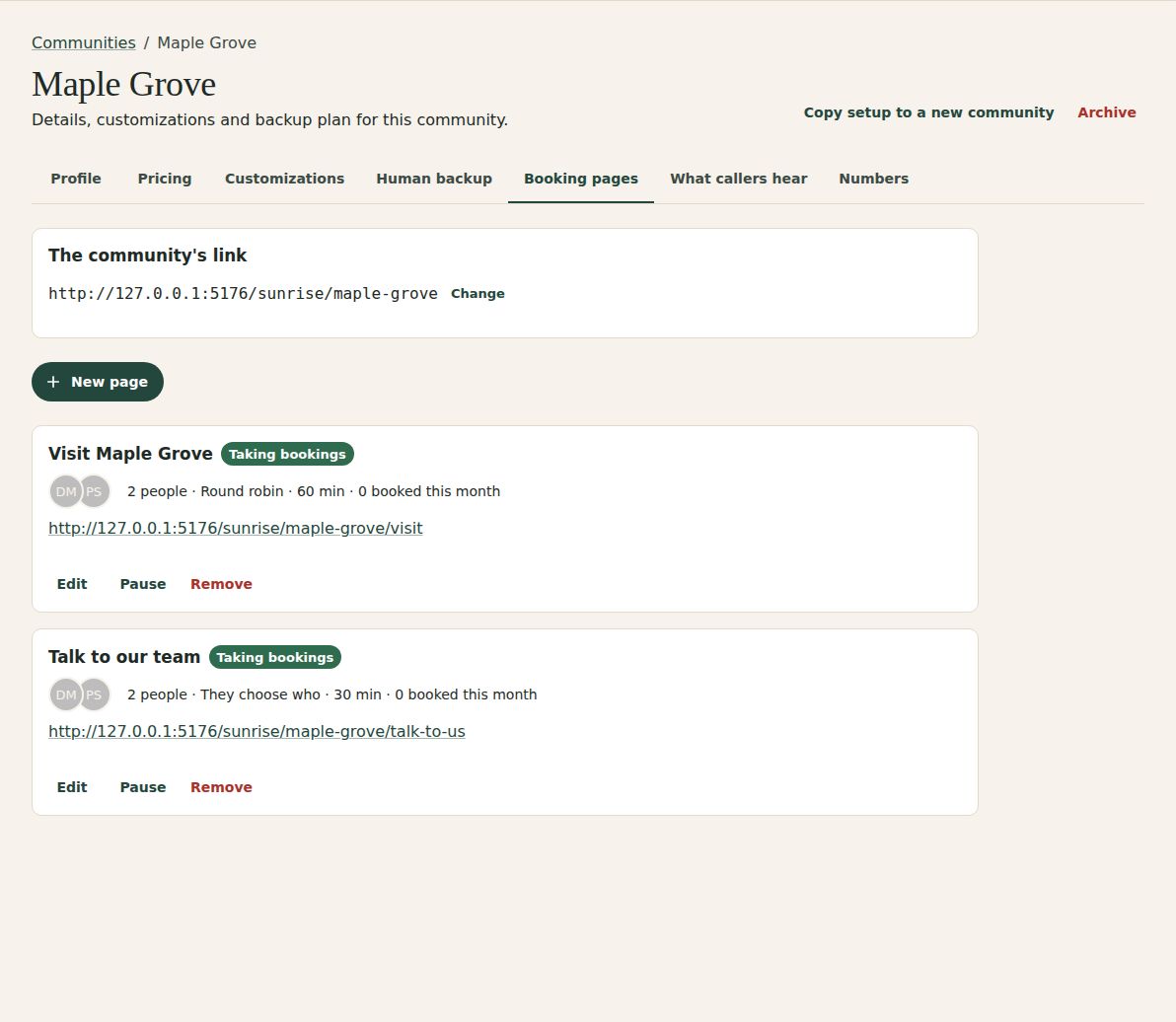1176x1022 pixels.
Task: Click the plus icon on New page button
Action: click(53, 382)
